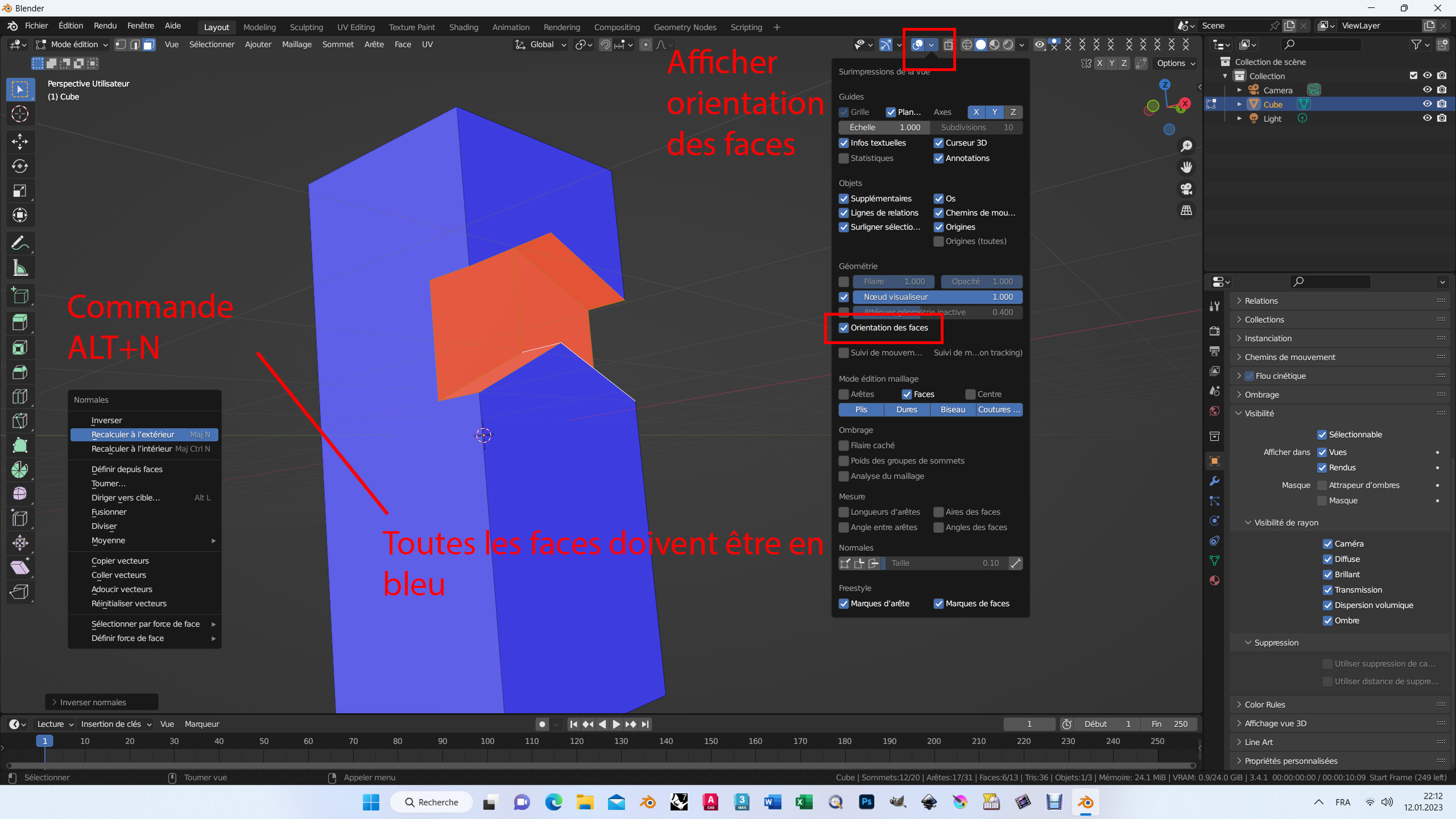Expand the Relations panel

point(1261,301)
